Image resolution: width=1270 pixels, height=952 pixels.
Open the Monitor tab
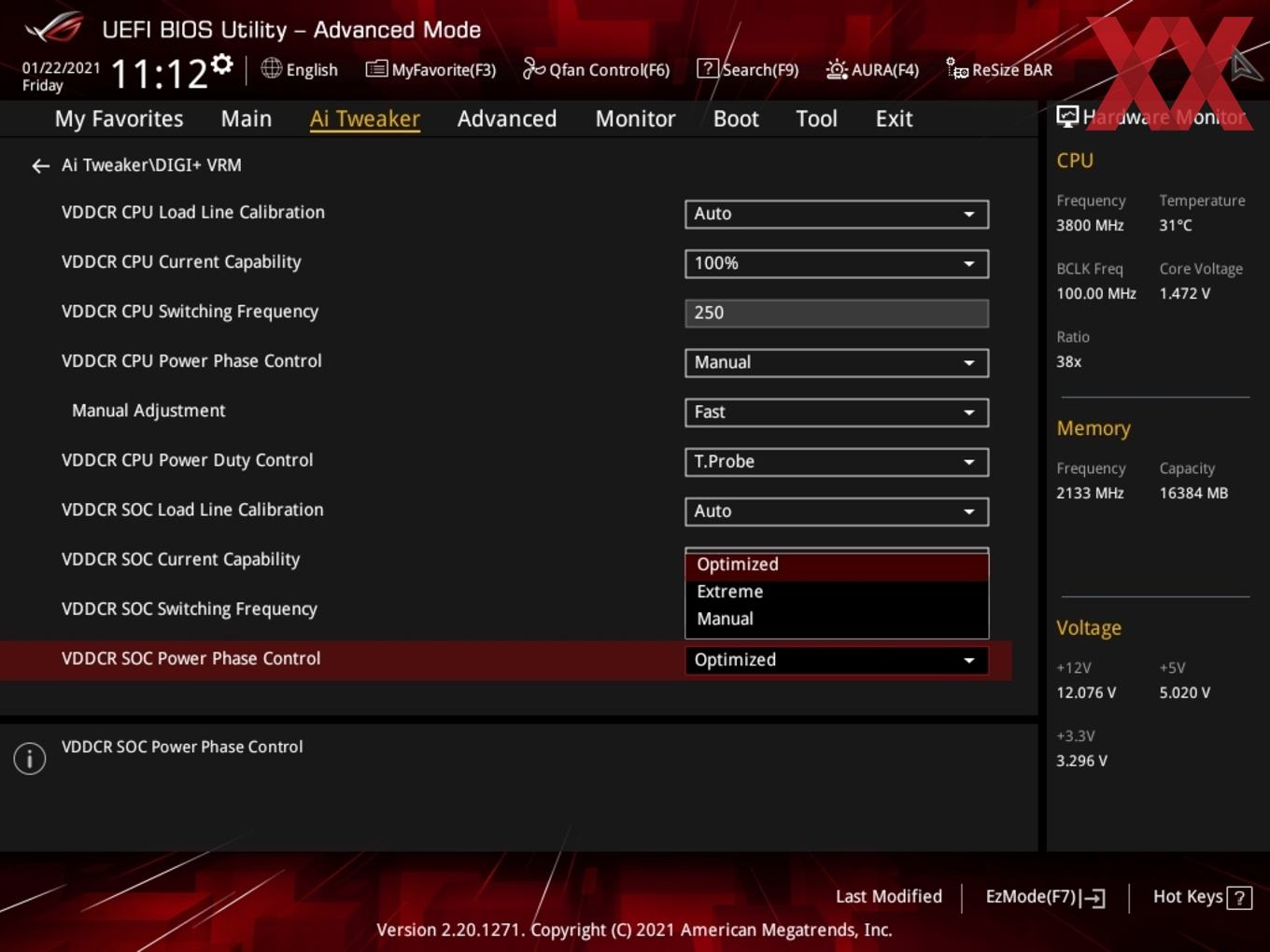(x=635, y=119)
